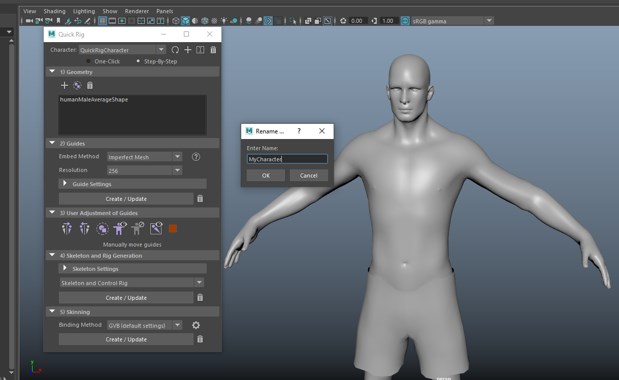The width and height of the screenshot is (619, 380).
Task: Click the Wireframe on Shaded icon
Action: 204,21
